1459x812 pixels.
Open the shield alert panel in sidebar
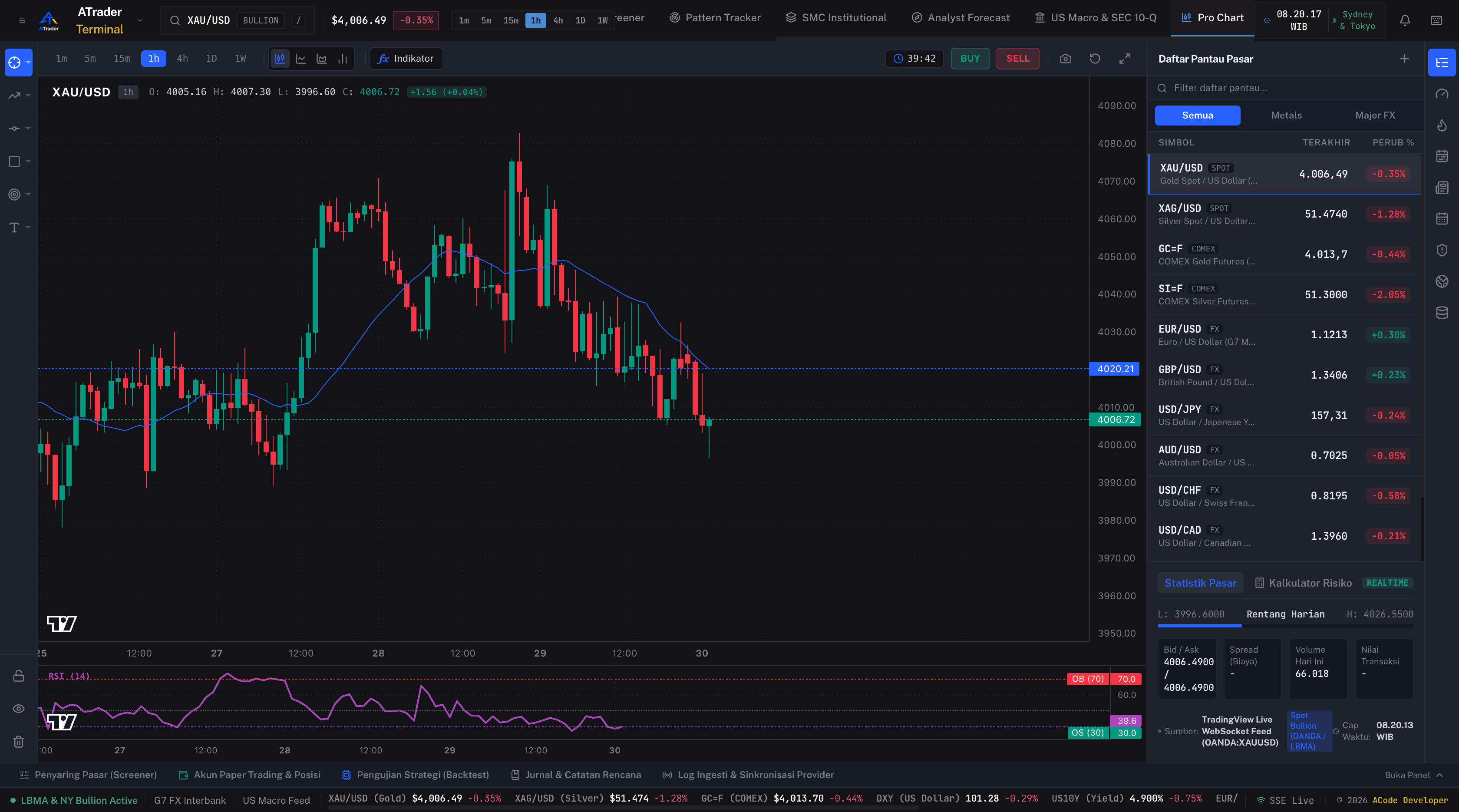tap(1442, 250)
